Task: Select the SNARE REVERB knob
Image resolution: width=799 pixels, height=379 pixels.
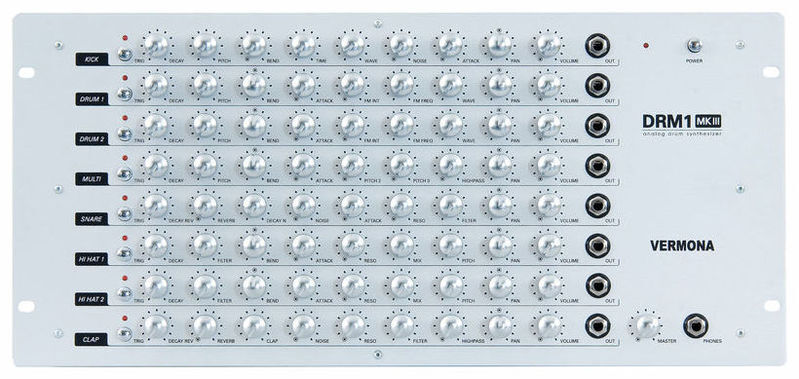Action: click(x=205, y=205)
